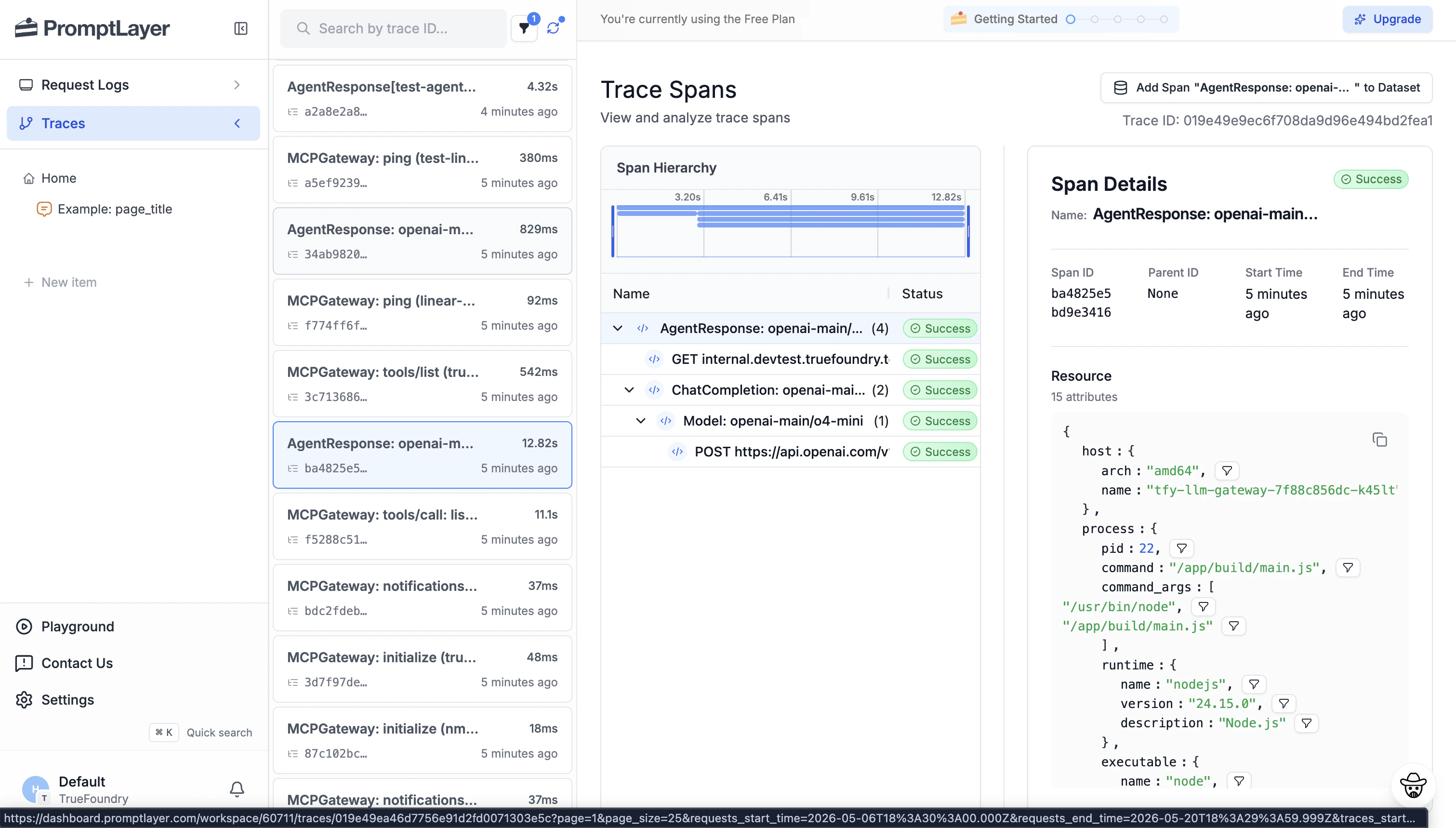Switch the Default TrueFoundry workspace
The height and width of the screenshot is (828, 1456).
[93, 789]
